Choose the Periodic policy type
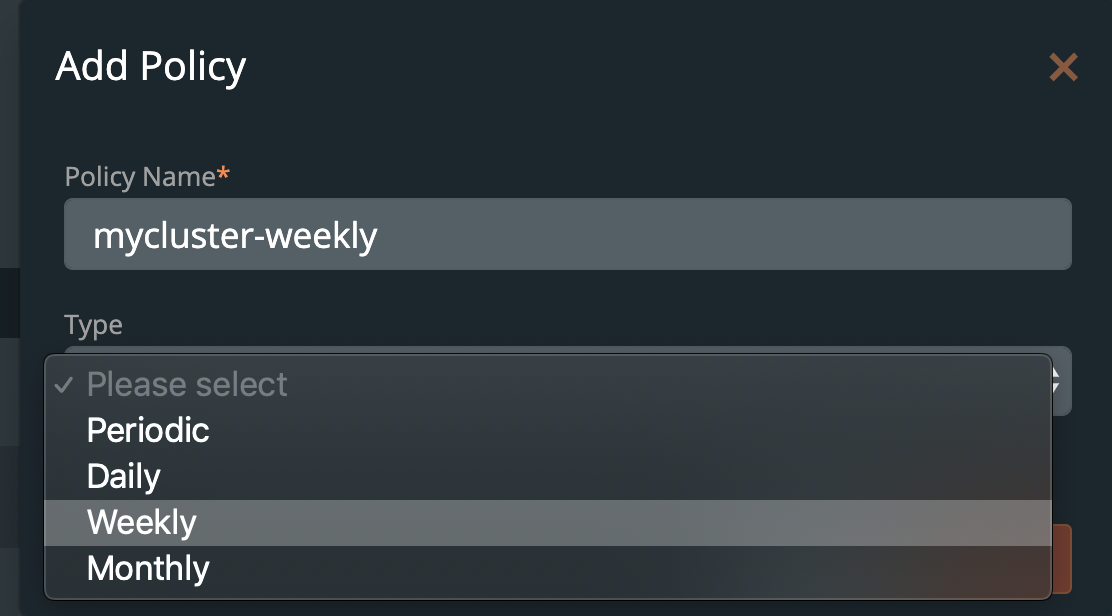This screenshot has height=616, width=1112. pos(148,430)
